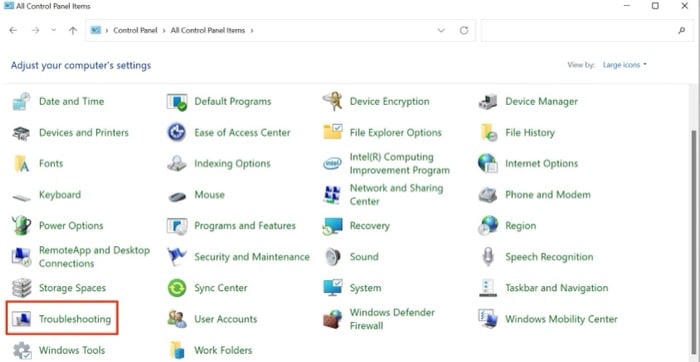Open the Keyboard icon
This screenshot has width=700, height=362.
21,197
